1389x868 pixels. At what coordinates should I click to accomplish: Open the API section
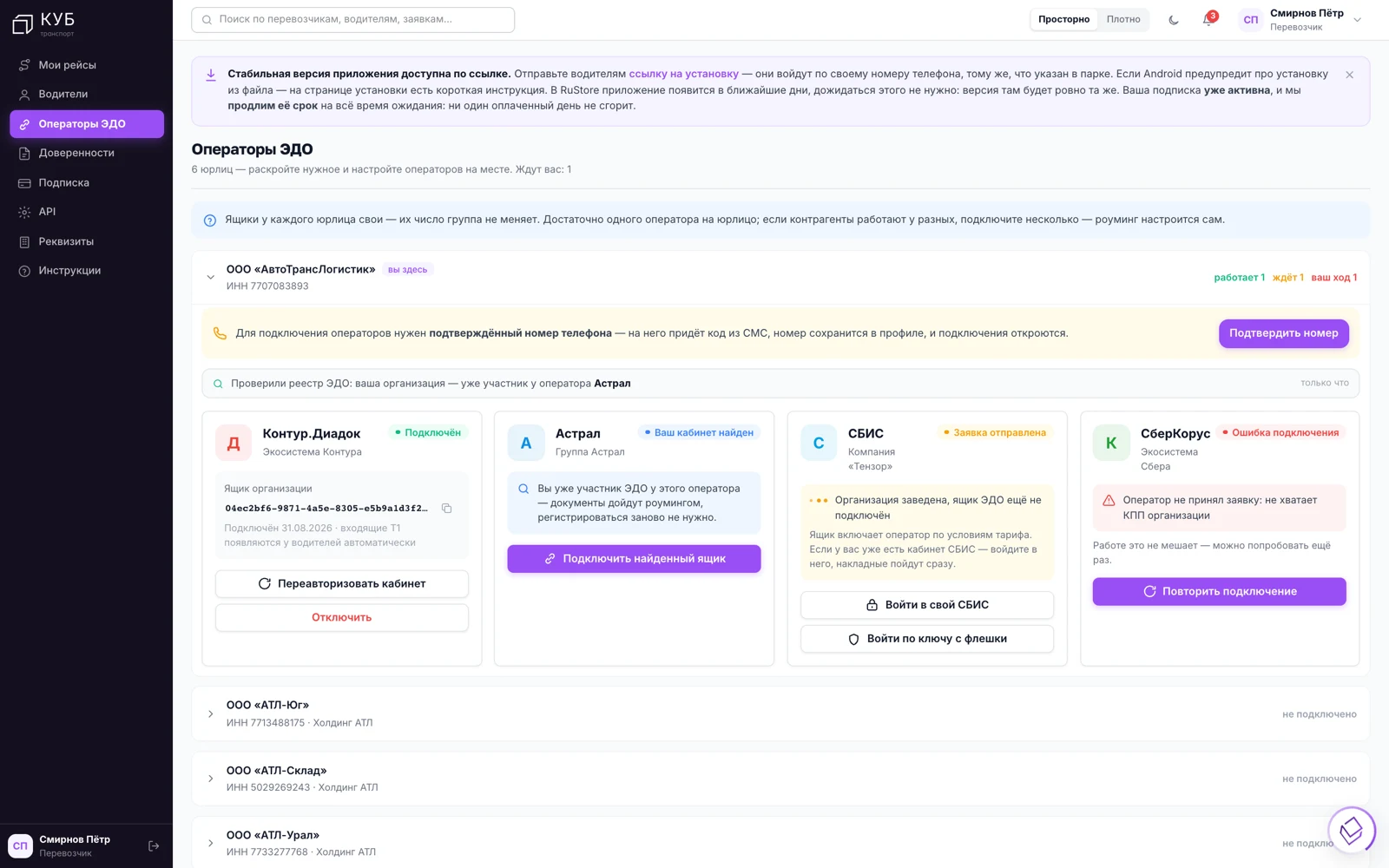(x=87, y=212)
